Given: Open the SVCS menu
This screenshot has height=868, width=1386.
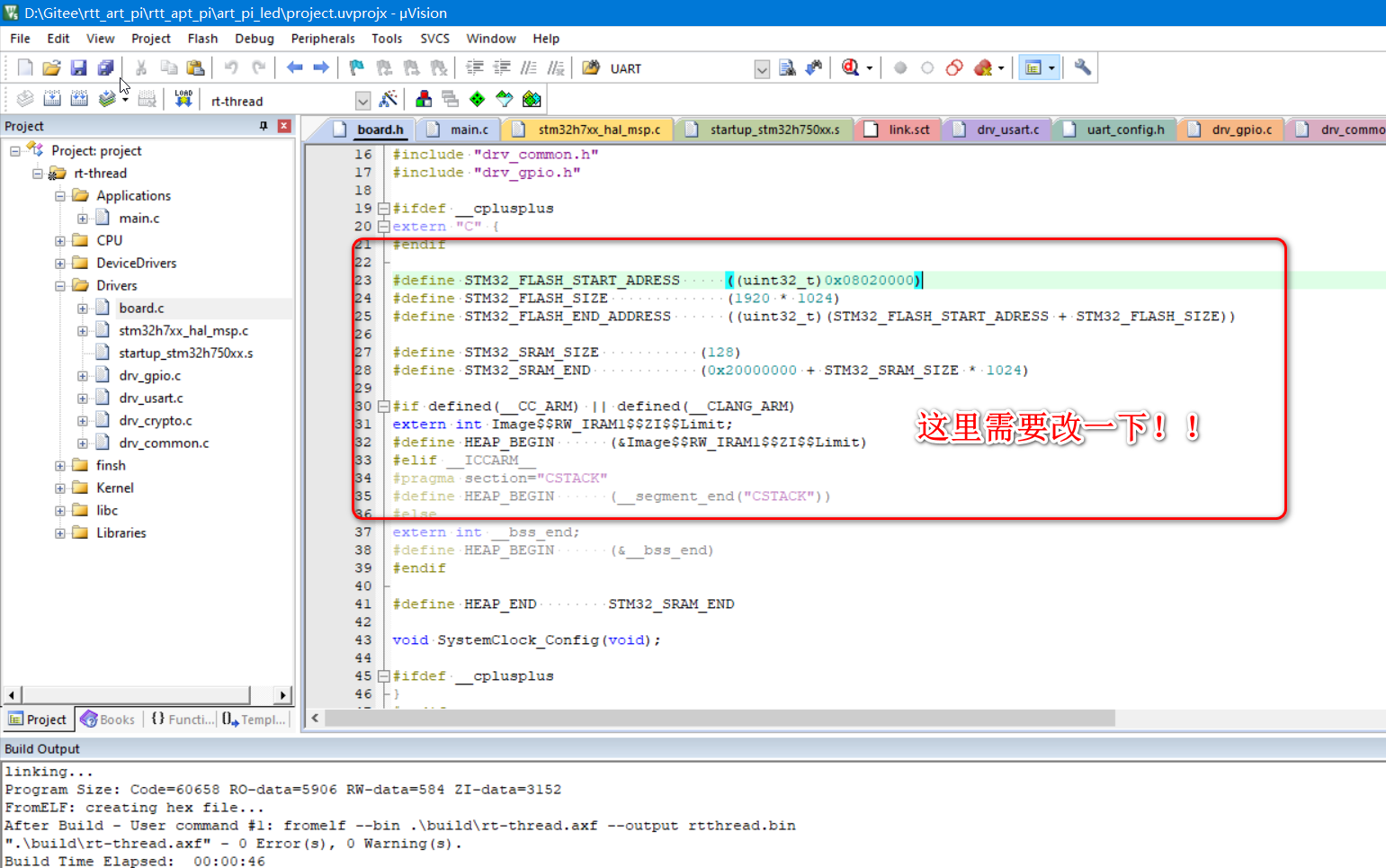Looking at the screenshot, I should tap(434, 39).
